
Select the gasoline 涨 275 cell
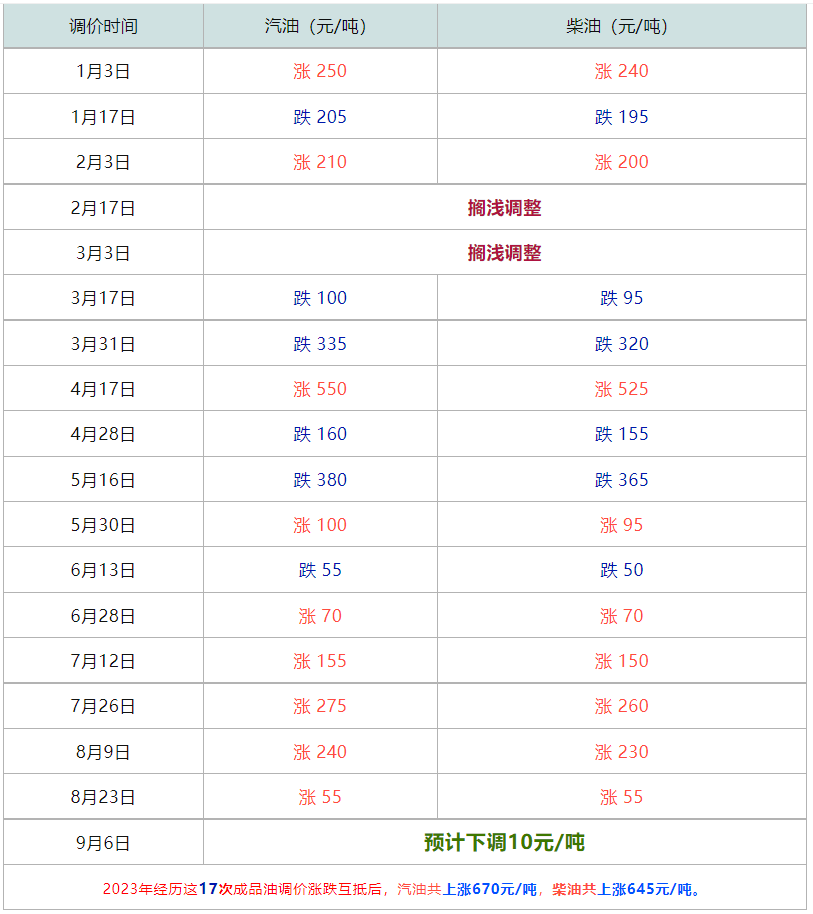(320, 706)
